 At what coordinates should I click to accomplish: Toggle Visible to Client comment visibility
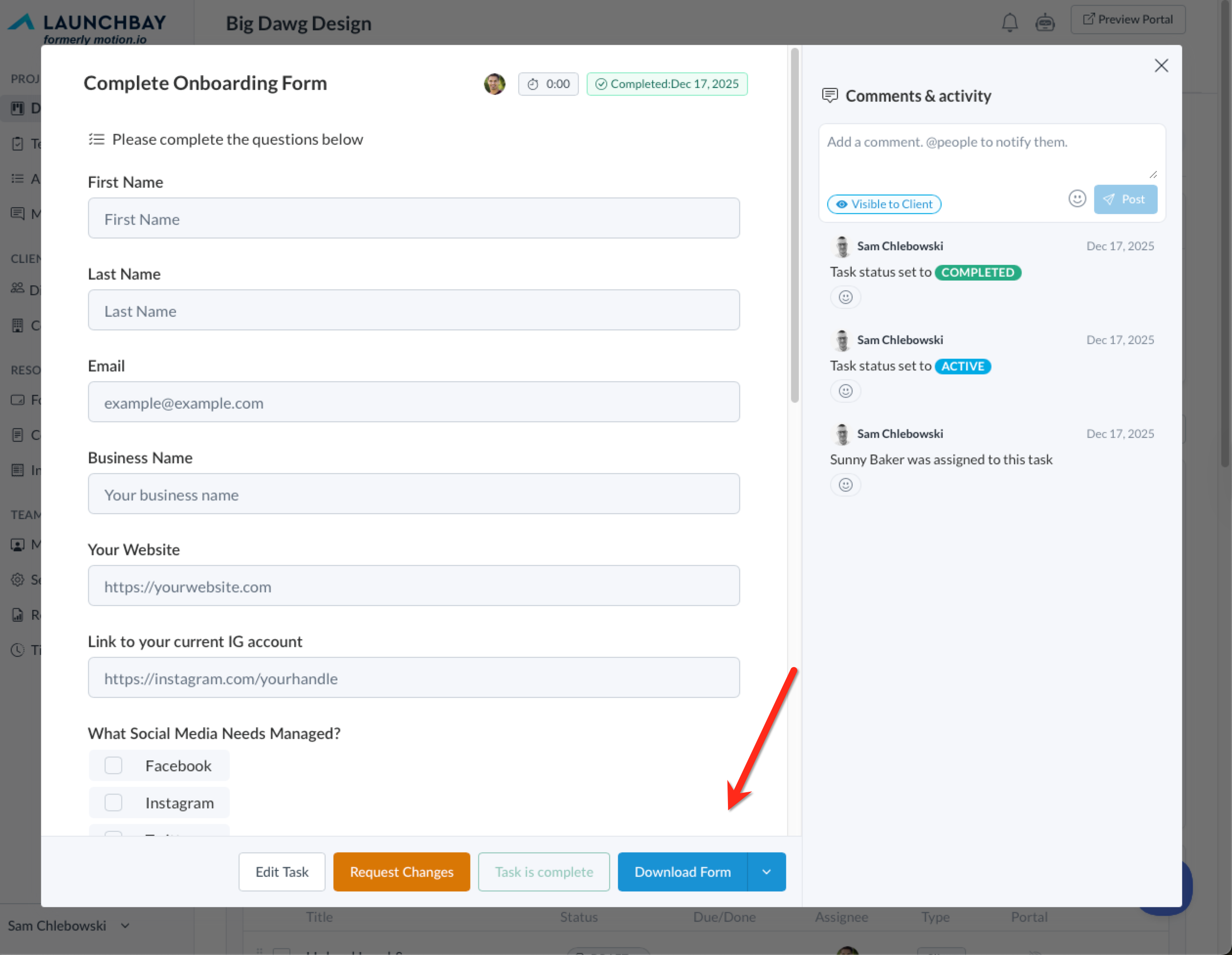pos(884,204)
